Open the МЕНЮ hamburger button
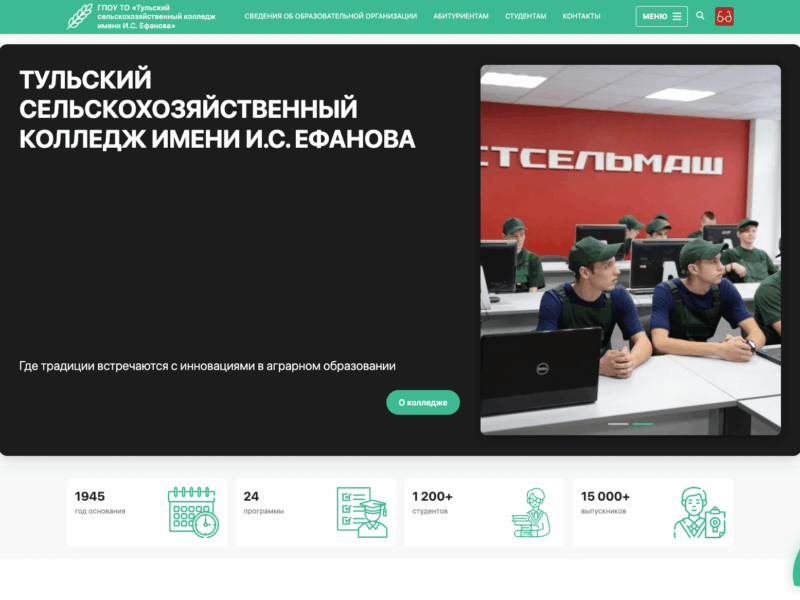Screen dimensions: 800x600 (x=661, y=16)
